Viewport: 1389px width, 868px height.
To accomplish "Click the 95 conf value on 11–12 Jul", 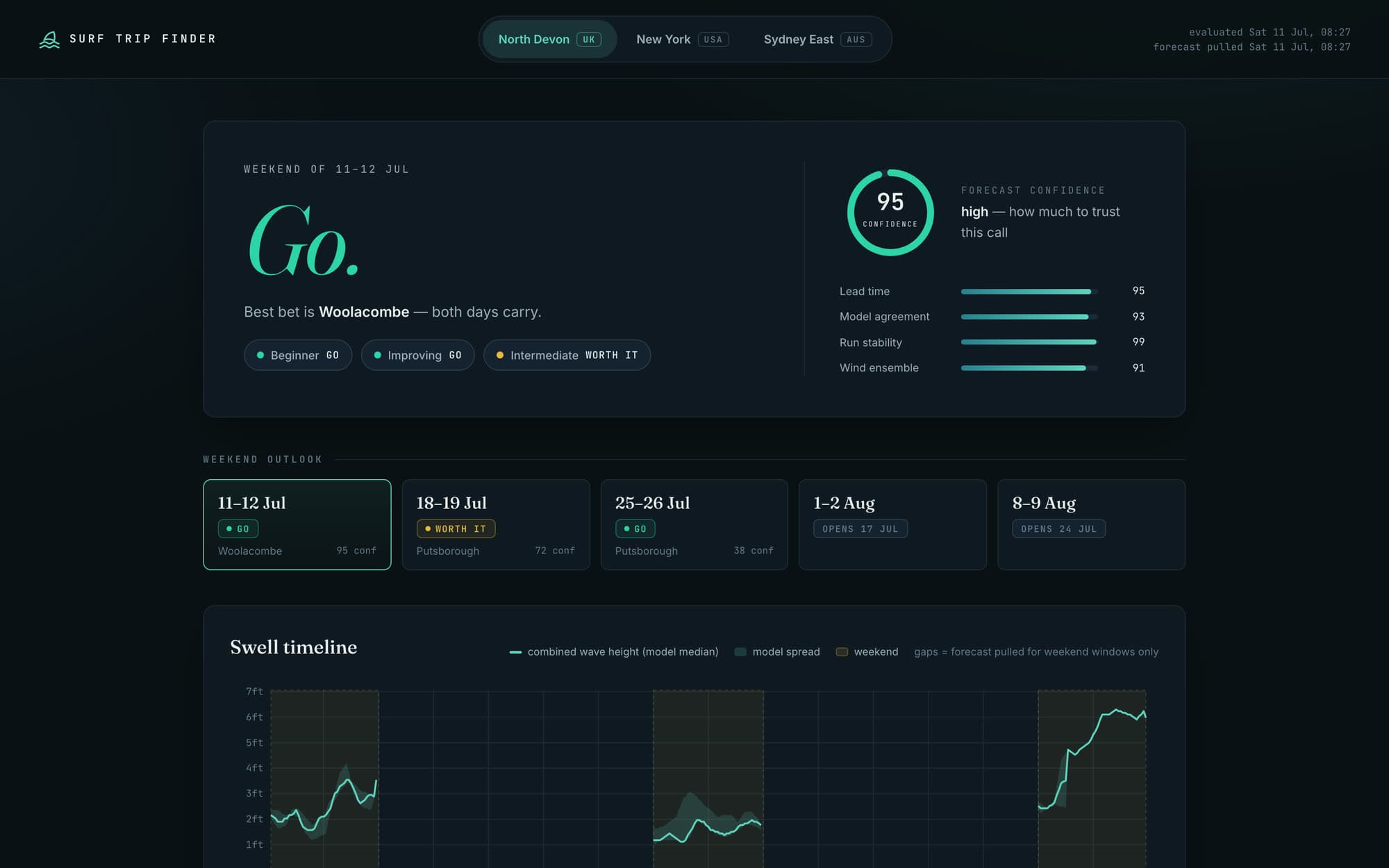I will point(356,551).
